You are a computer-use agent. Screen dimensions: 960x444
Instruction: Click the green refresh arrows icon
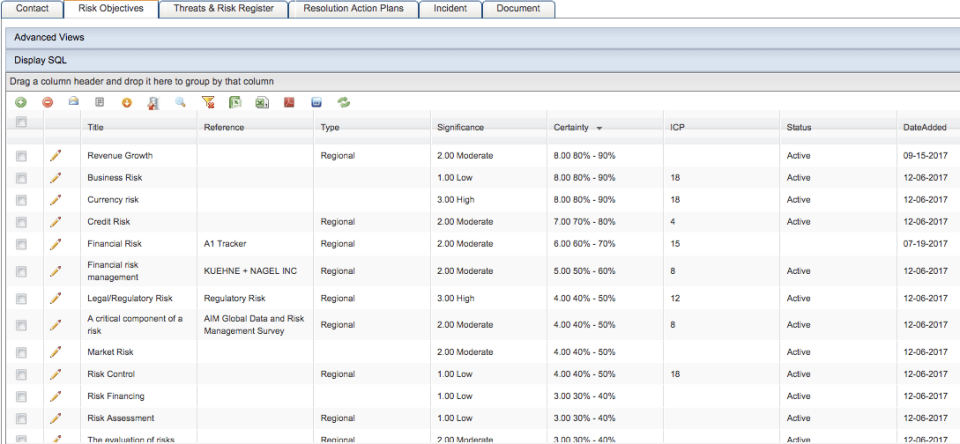344,102
